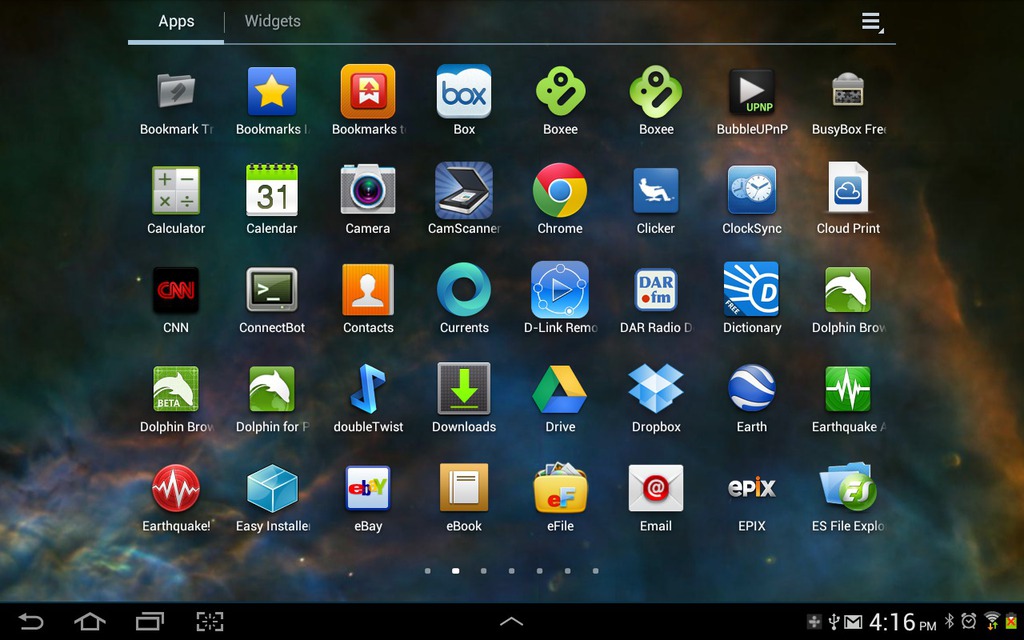Launch Dolphin Browser Beta app

click(176, 389)
